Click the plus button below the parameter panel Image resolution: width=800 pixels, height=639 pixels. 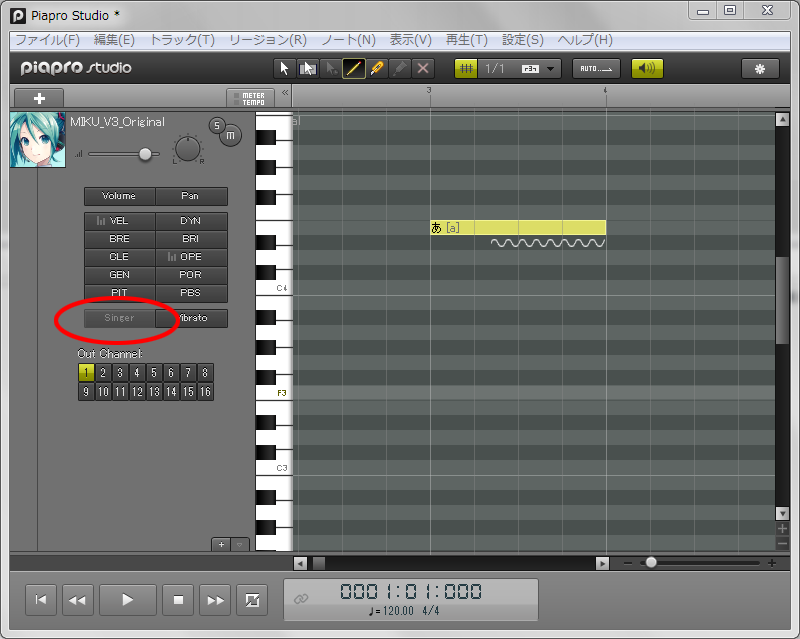(x=221, y=545)
